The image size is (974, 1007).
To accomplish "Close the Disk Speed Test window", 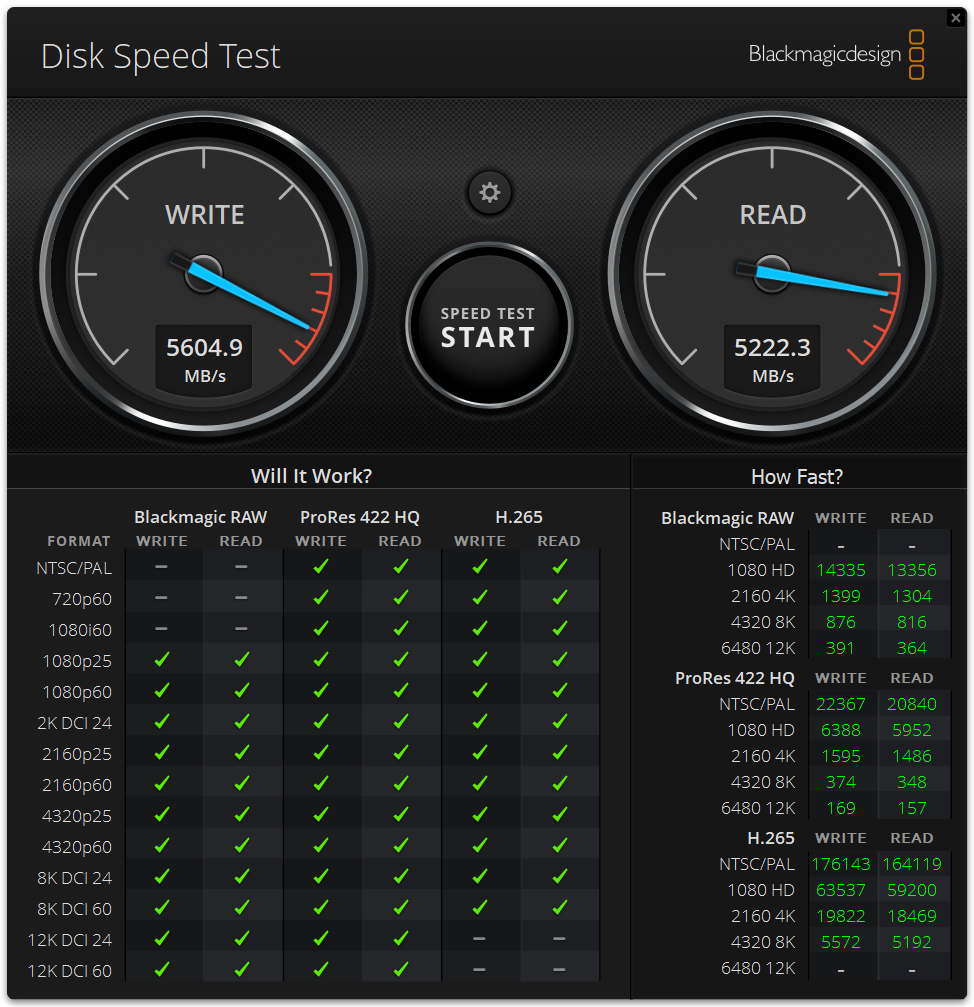I will point(956,18).
